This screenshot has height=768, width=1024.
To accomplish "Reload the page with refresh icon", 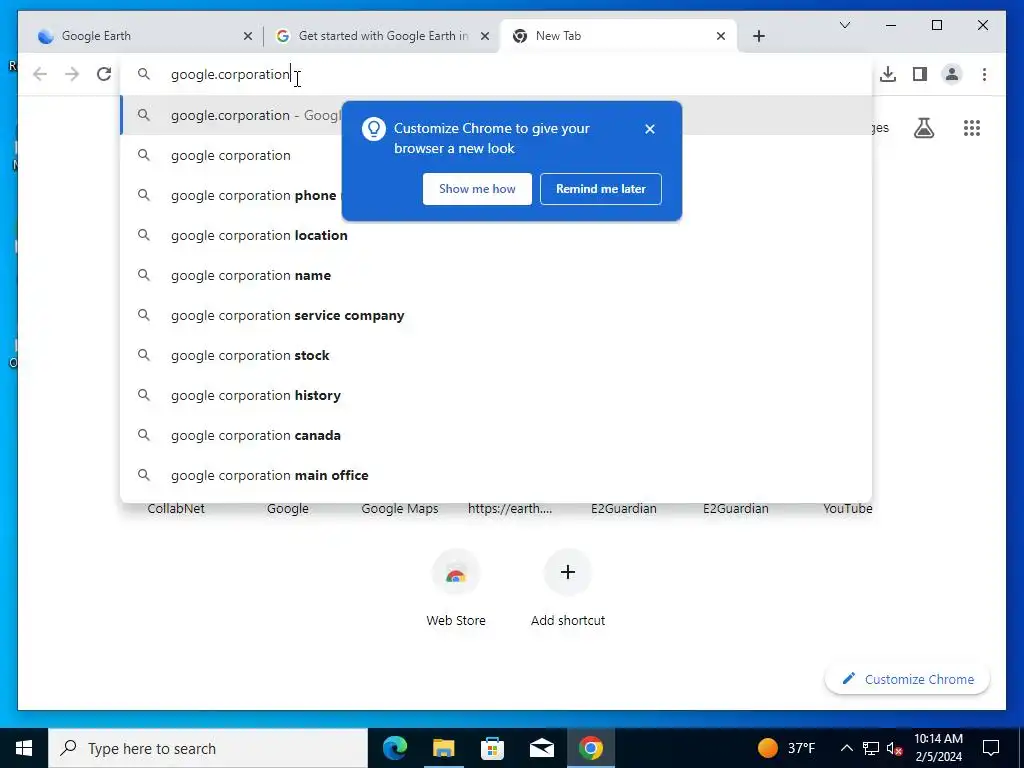I will 104,74.
